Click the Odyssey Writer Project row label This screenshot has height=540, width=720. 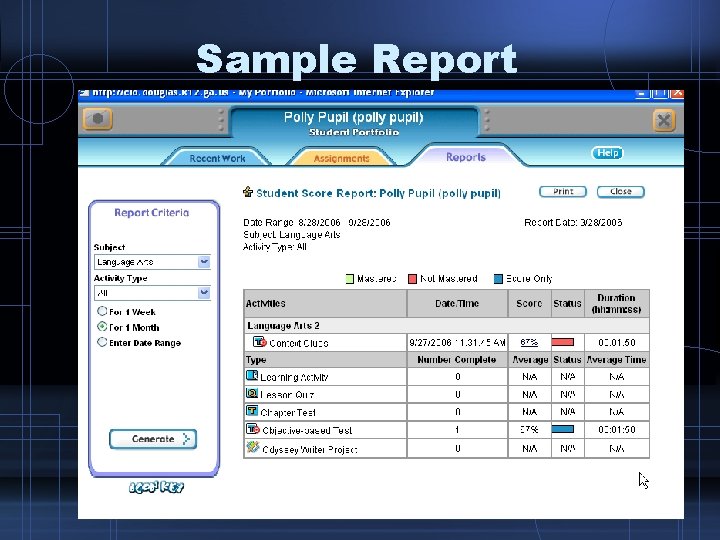[x=309, y=450]
